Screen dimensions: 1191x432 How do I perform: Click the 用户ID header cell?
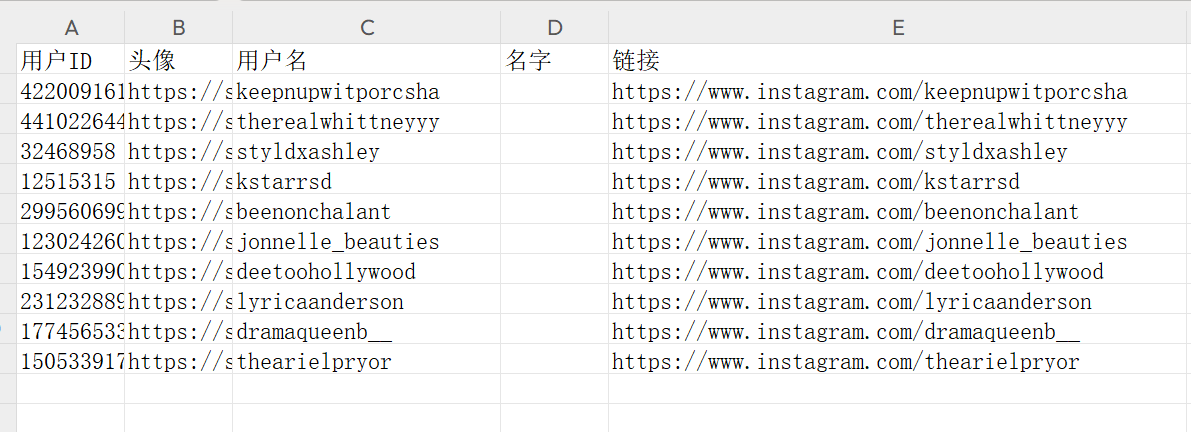[71, 60]
